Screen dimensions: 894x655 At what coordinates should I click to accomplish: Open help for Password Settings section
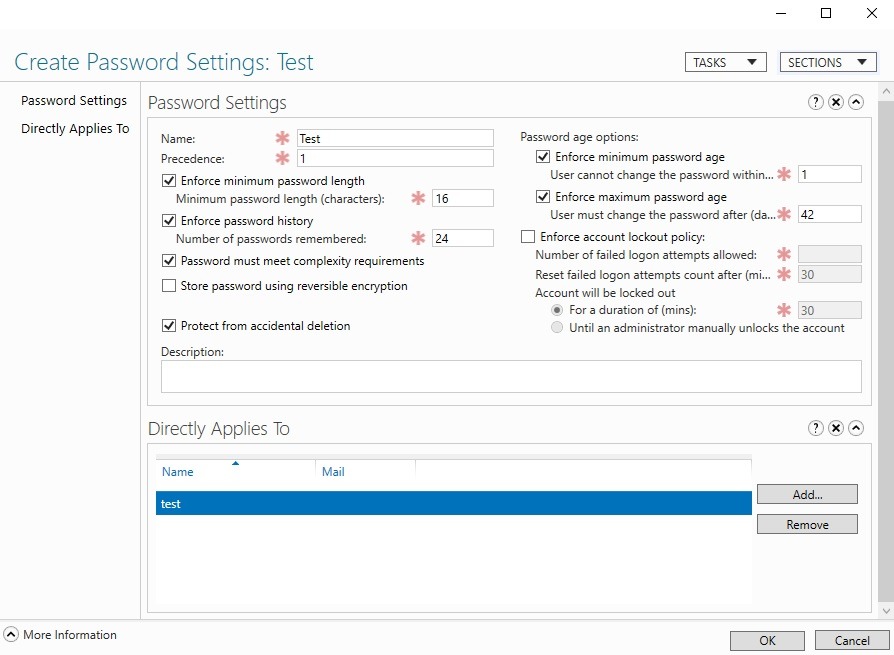coord(816,102)
